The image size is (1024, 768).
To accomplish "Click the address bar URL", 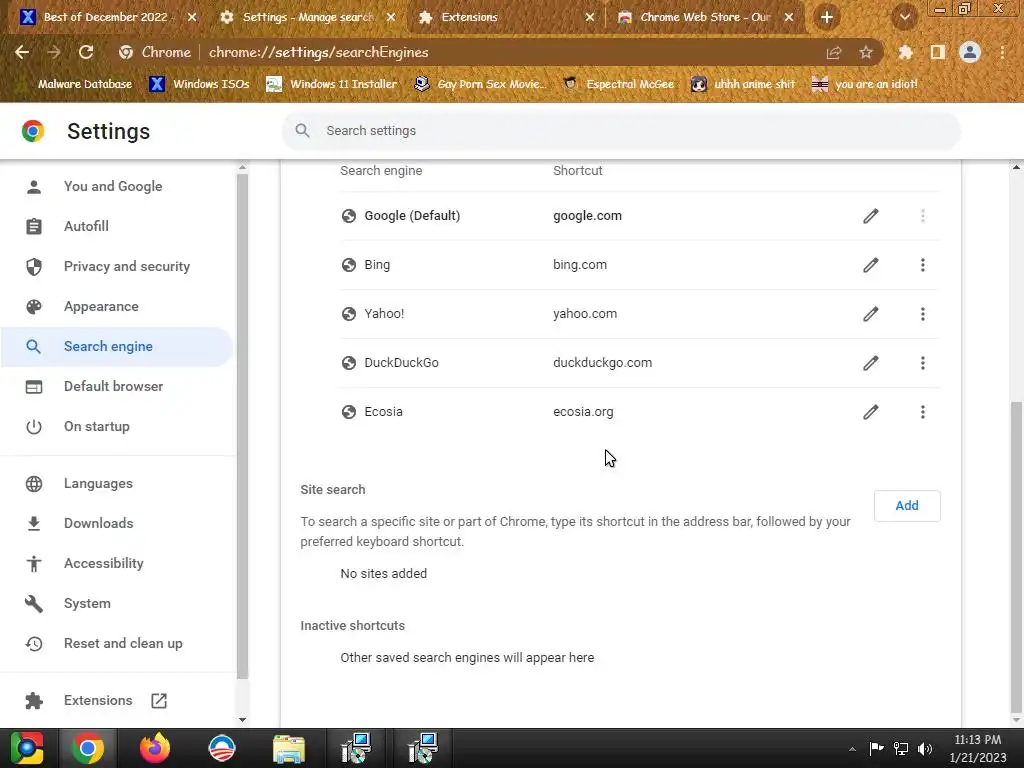I will coord(318,52).
